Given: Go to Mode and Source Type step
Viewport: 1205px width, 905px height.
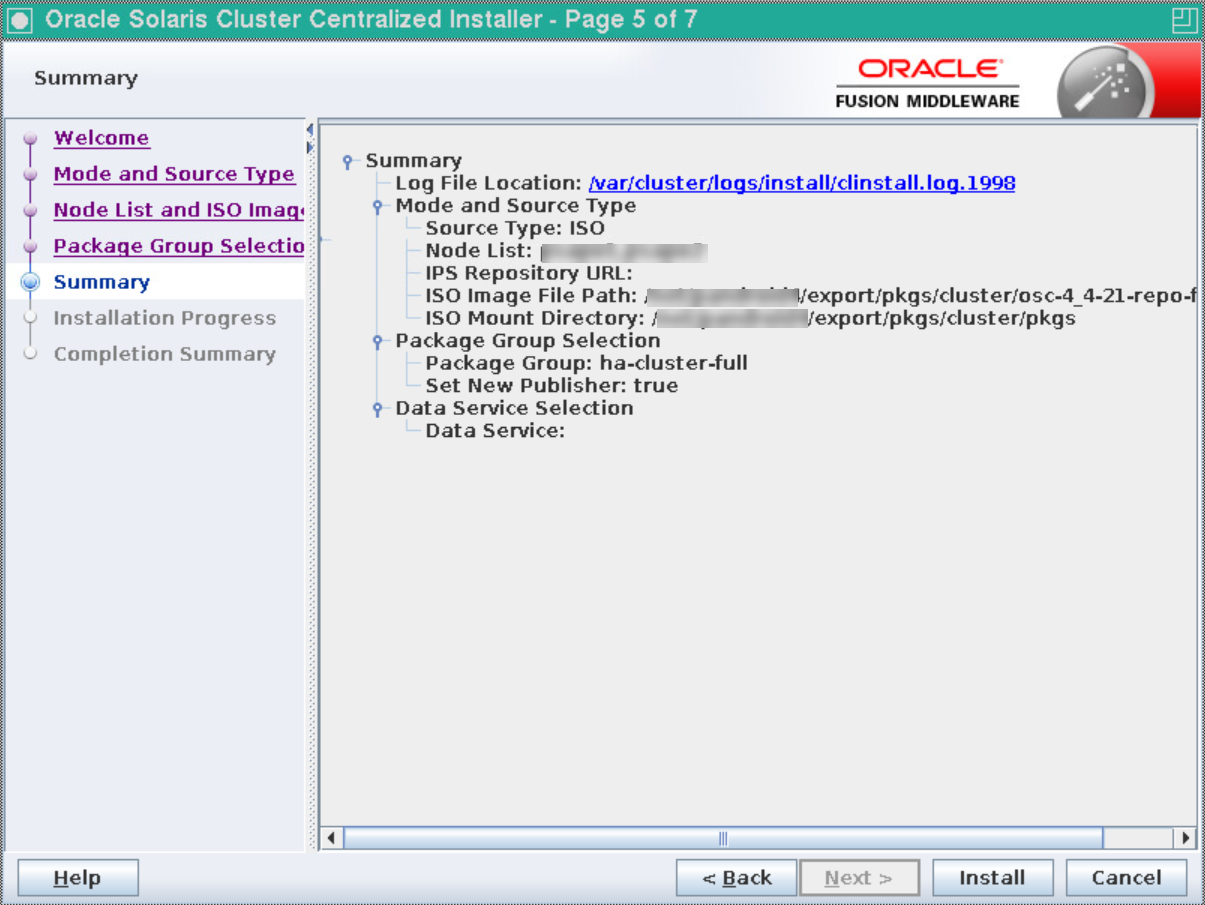Looking at the screenshot, I should tap(174, 174).
